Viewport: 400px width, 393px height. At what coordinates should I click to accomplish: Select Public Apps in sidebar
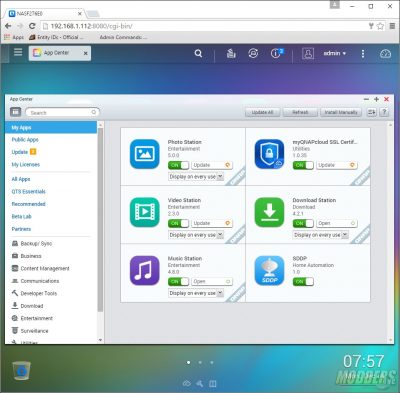[25, 139]
